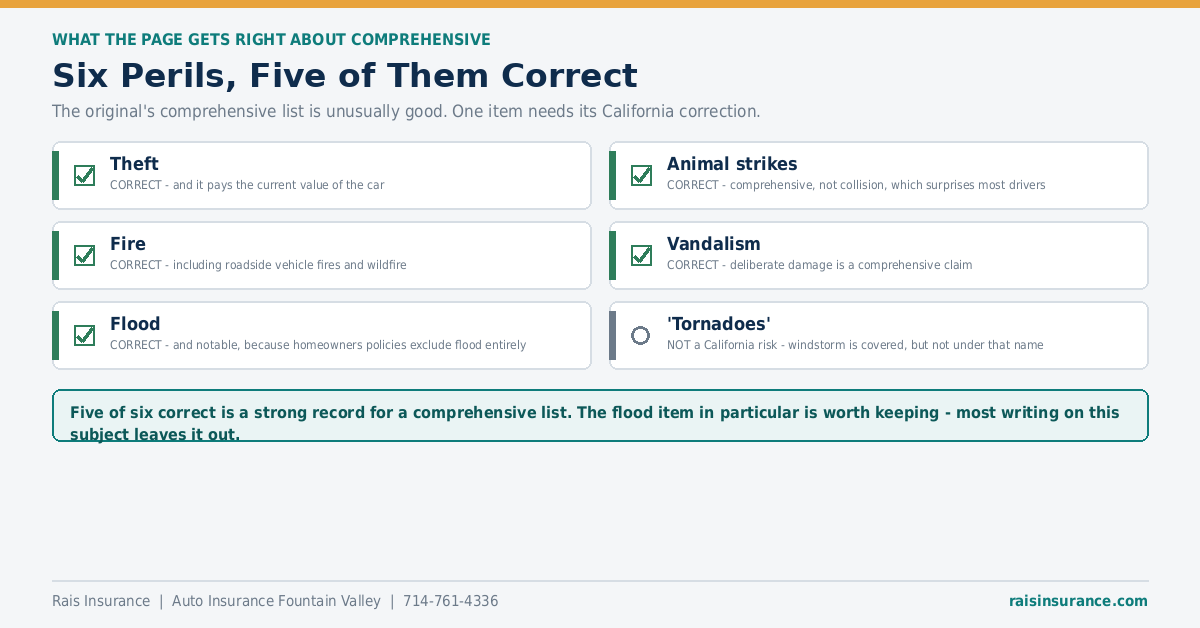
Task: Click the Vandalism card heading
Action: click(714, 244)
